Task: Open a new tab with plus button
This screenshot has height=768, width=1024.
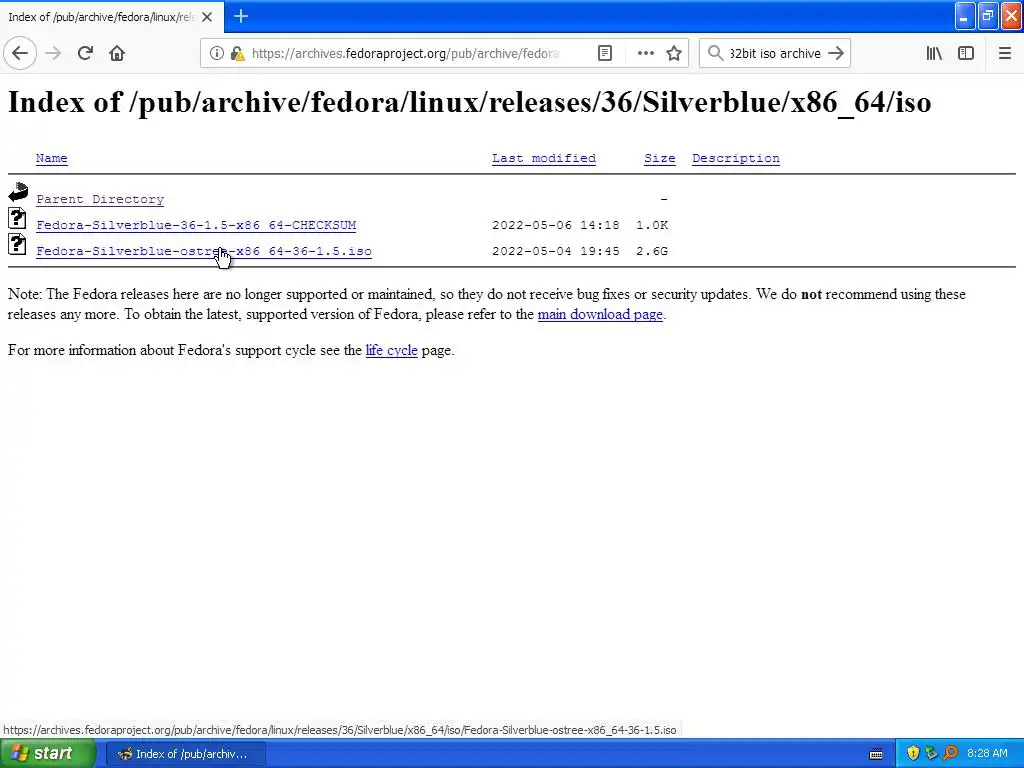Action: pos(241,16)
